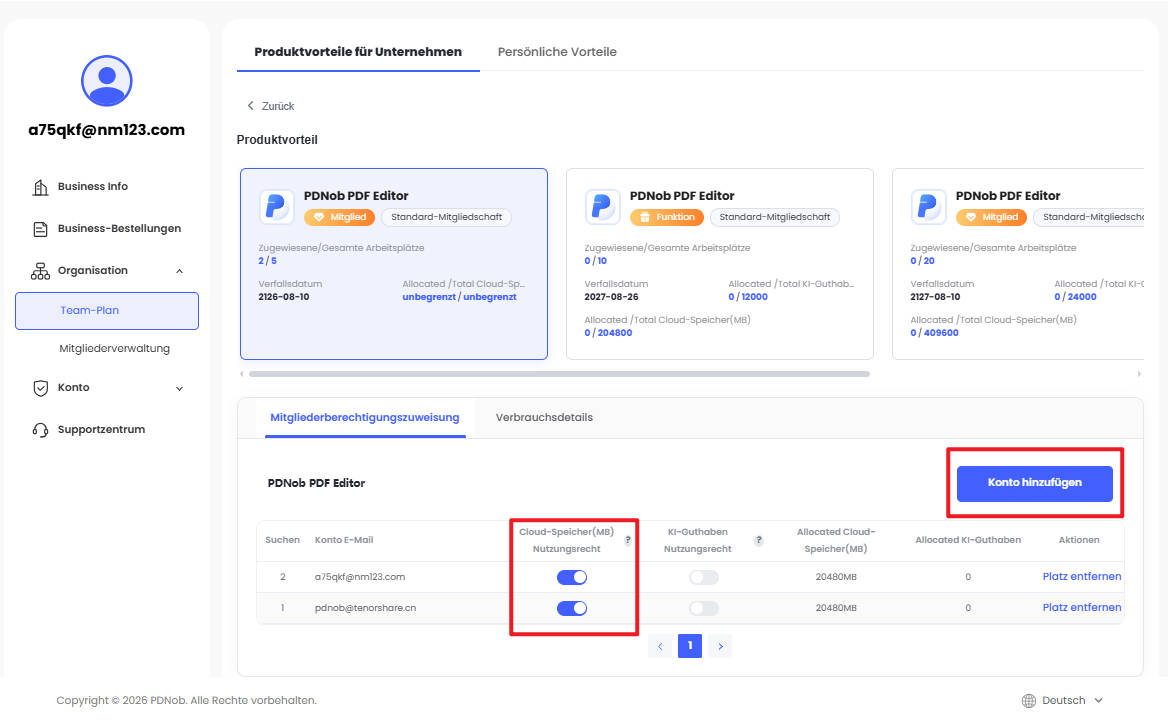Remove seat for pdnob@tenorshare.cn
Screen dimensions: 1168x722
tap(1082, 608)
